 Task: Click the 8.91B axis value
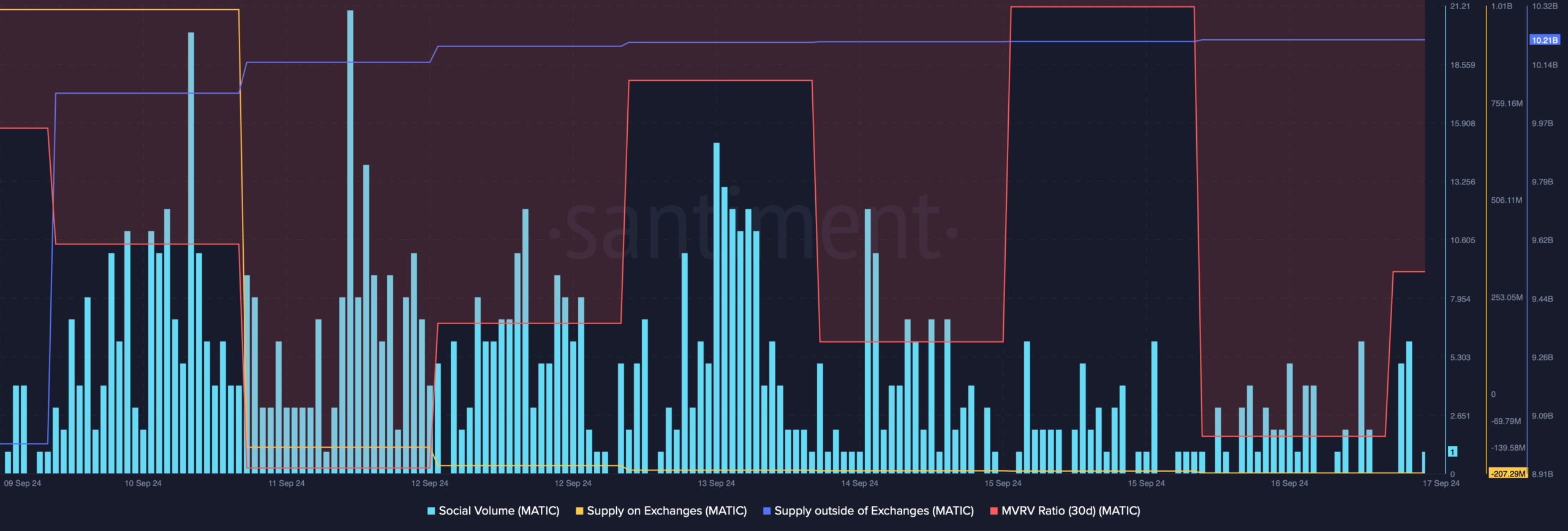coord(1542,474)
